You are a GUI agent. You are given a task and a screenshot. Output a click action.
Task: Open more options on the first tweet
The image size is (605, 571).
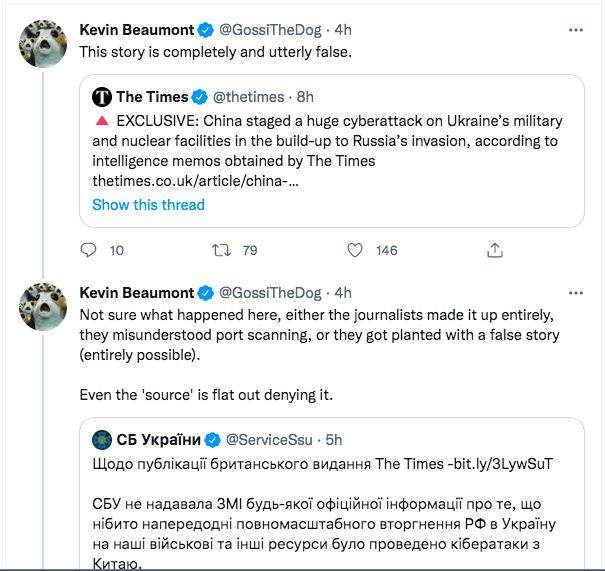click(575, 30)
